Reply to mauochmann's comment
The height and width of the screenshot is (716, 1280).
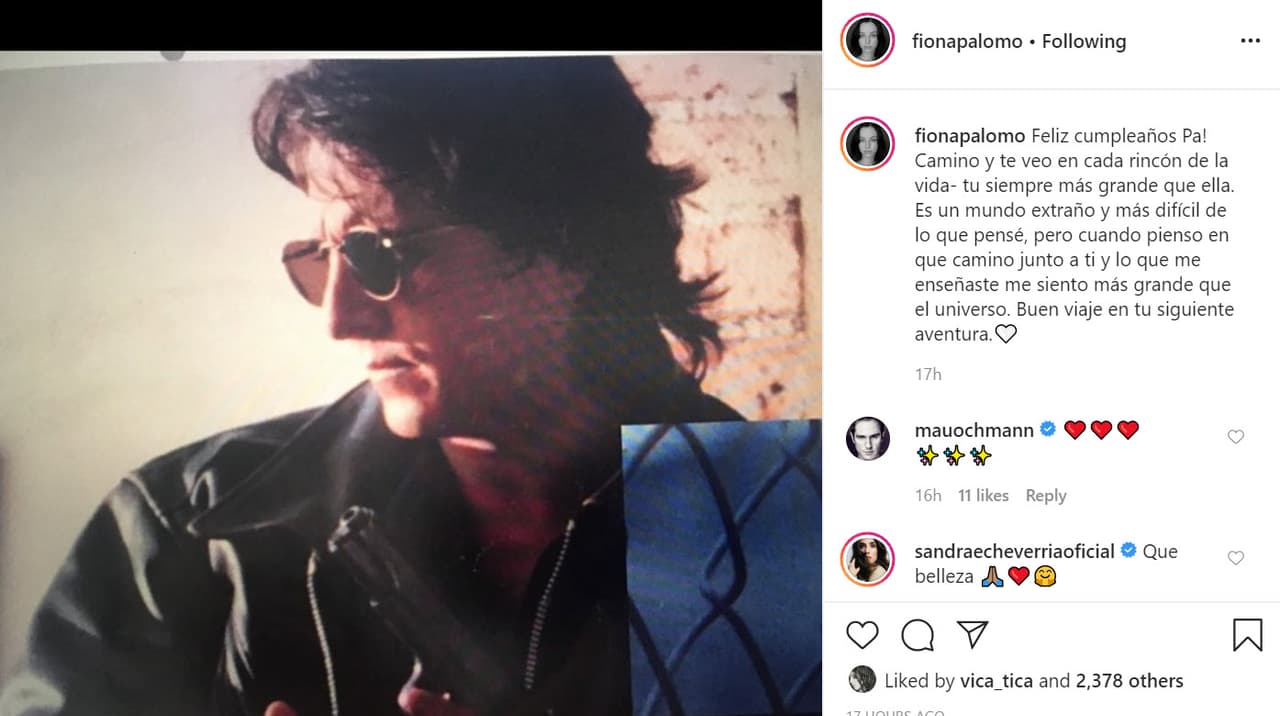tap(1045, 495)
